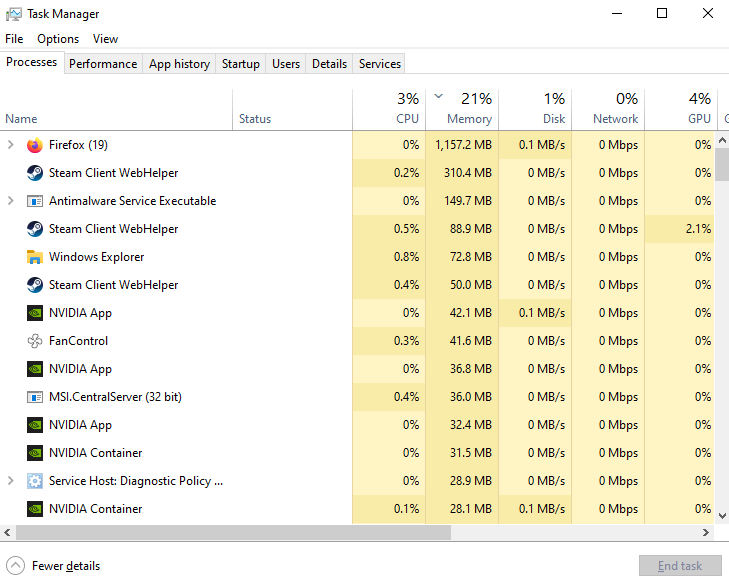Open the View menu
The width and height of the screenshot is (729, 588).
point(106,39)
